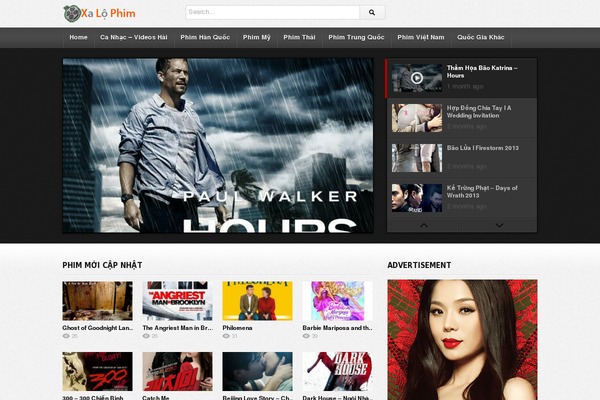Screen dimensions: 600x400
Task: Open Hợp Đồng Chia Tay Wedding Invitation link
Action: pos(479,112)
